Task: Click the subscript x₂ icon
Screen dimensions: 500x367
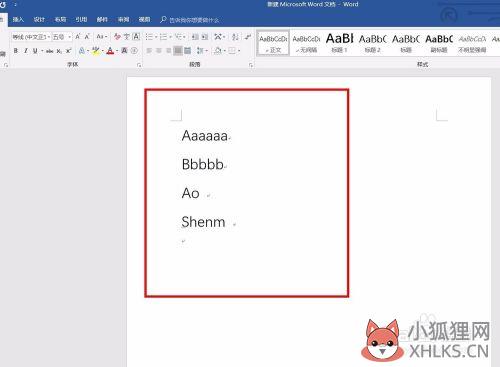Action: tap(59, 51)
